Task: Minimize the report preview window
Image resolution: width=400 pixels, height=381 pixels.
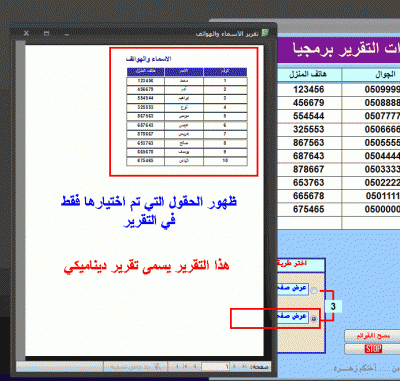Action: click(67, 34)
